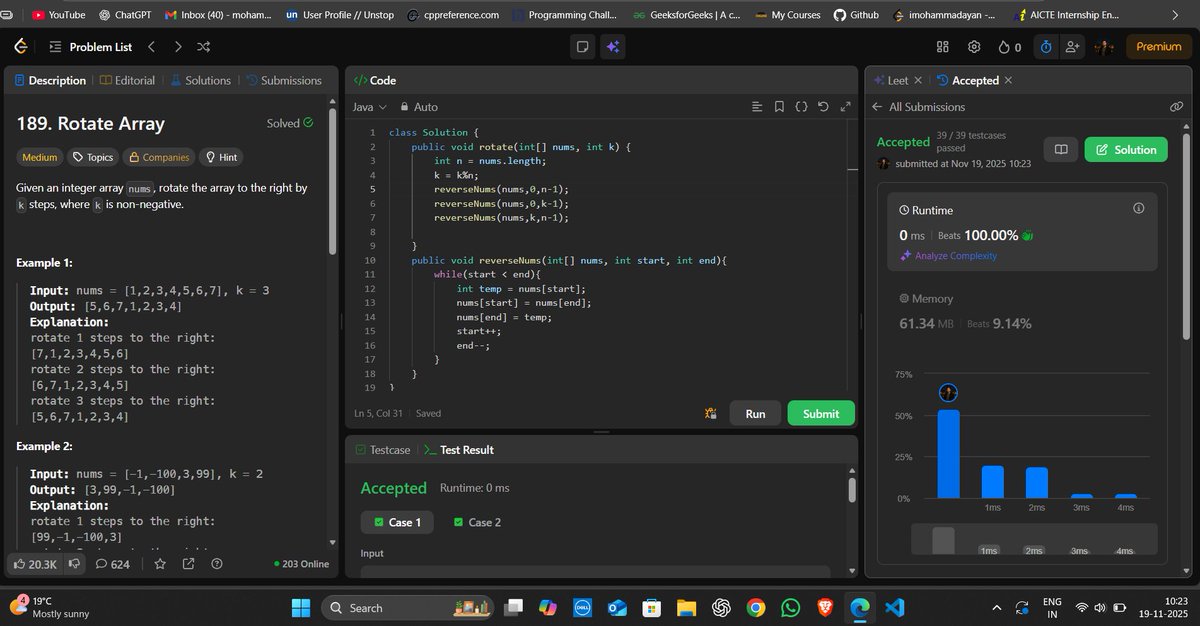Expand the code editor to fullscreen
Screen dimensions: 1200x626
pyautogui.click(x=845, y=107)
